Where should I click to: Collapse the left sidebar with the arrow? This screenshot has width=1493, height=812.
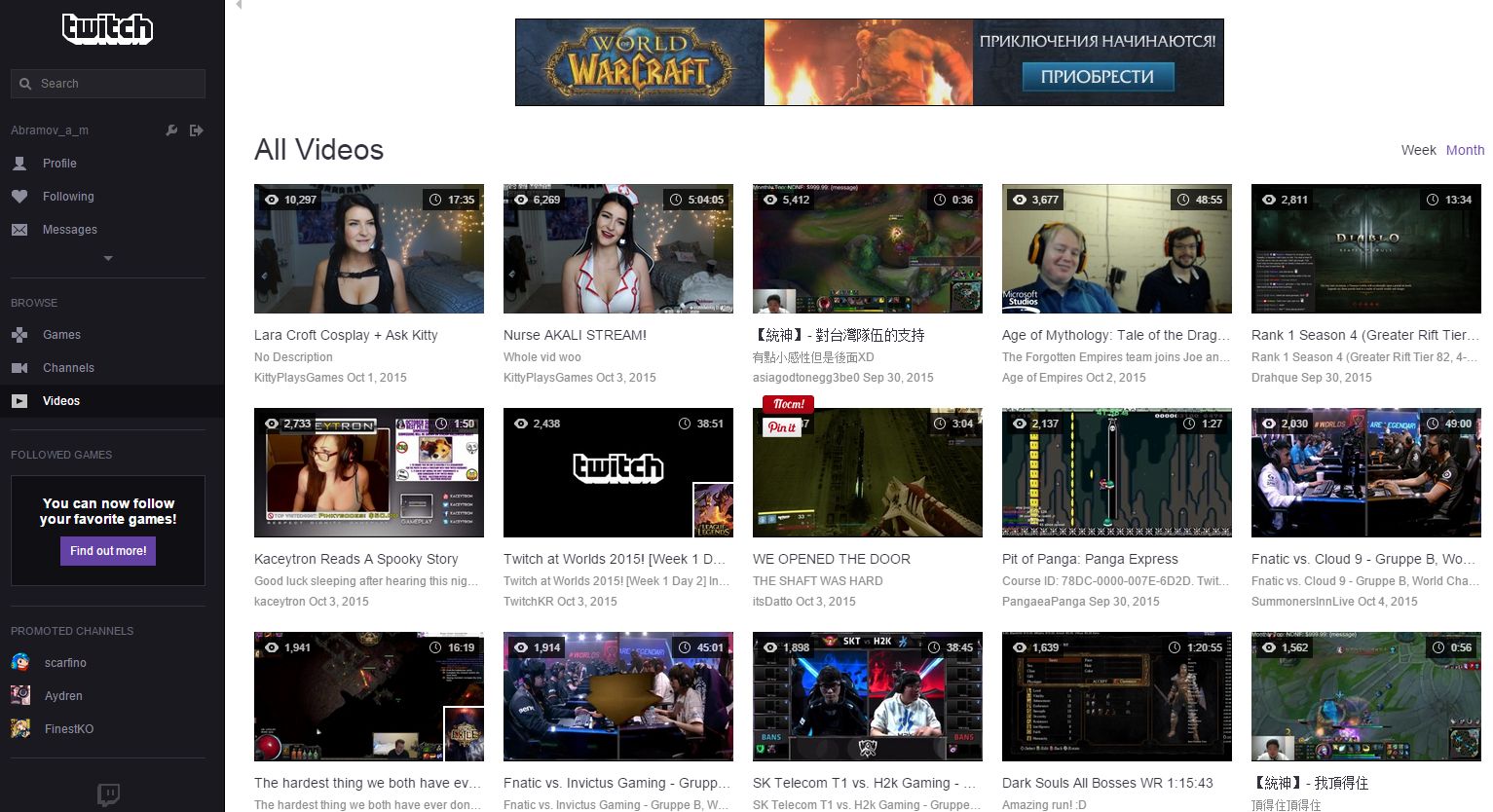[x=239, y=5]
